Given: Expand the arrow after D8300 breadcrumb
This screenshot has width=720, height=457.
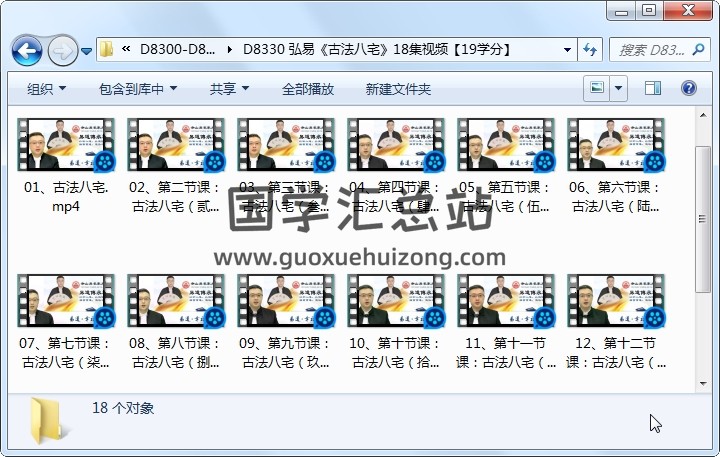Looking at the screenshot, I should pyautogui.click(x=232, y=49).
